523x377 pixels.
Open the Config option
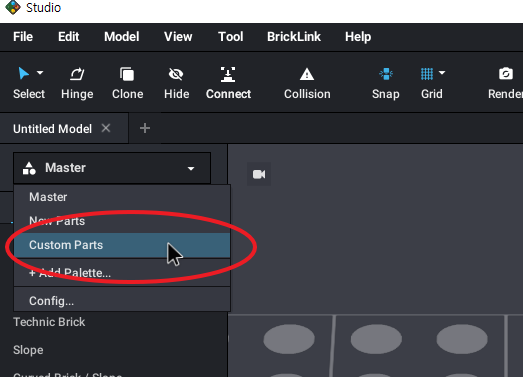click(x=122, y=301)
